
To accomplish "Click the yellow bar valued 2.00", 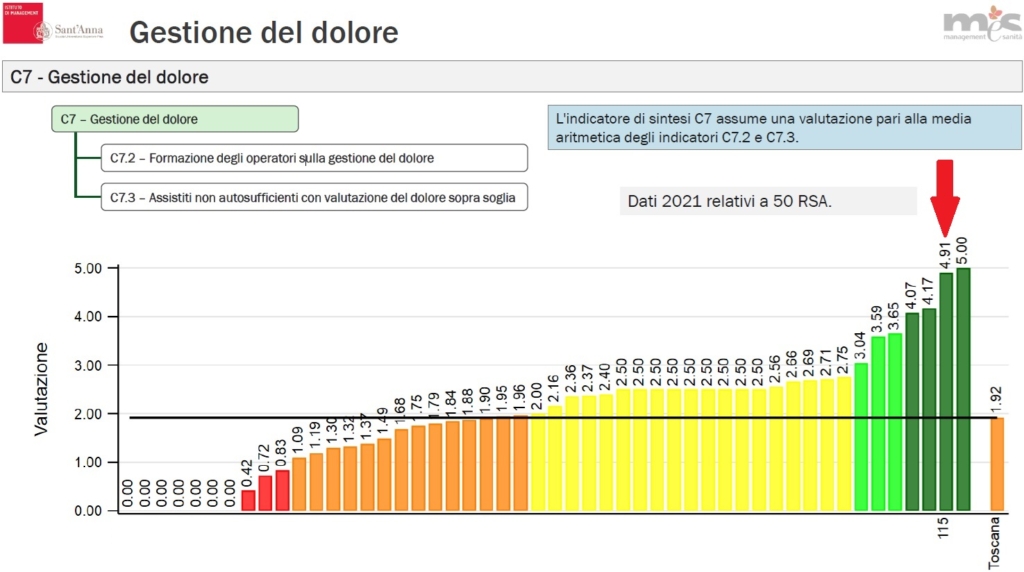I will pos(537,462).
